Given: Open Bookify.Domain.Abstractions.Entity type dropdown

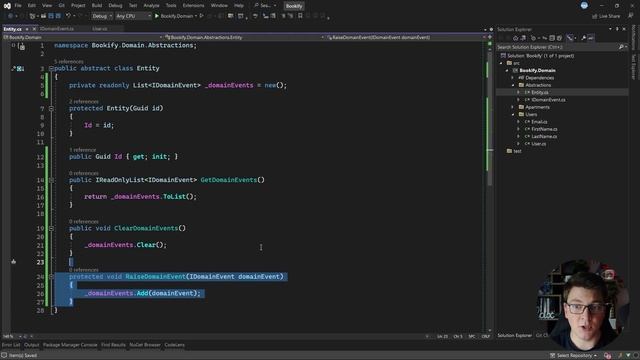Looking at the screenshot, I should [244, 37].
